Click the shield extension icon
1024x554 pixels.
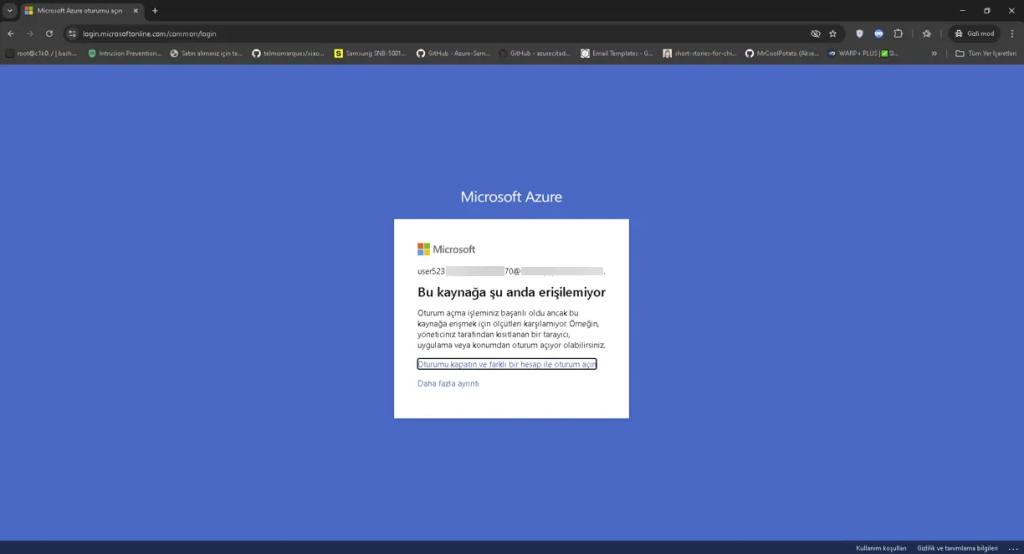[859, 33]
